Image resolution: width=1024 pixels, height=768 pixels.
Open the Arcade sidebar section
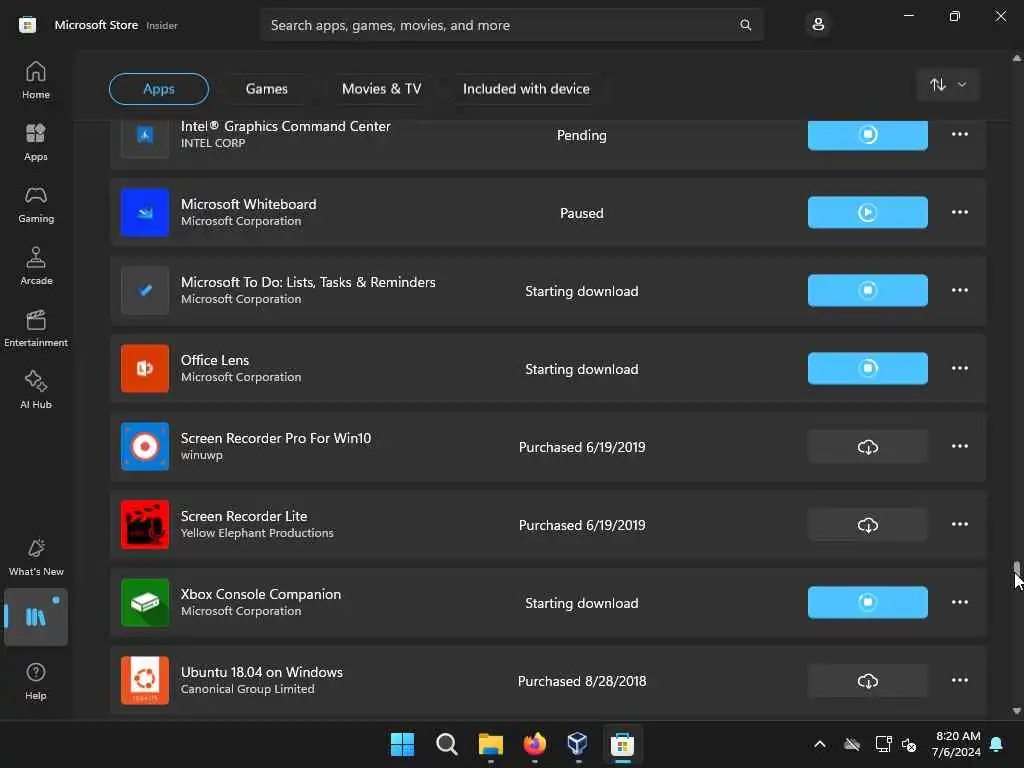(x=36, y=266)
